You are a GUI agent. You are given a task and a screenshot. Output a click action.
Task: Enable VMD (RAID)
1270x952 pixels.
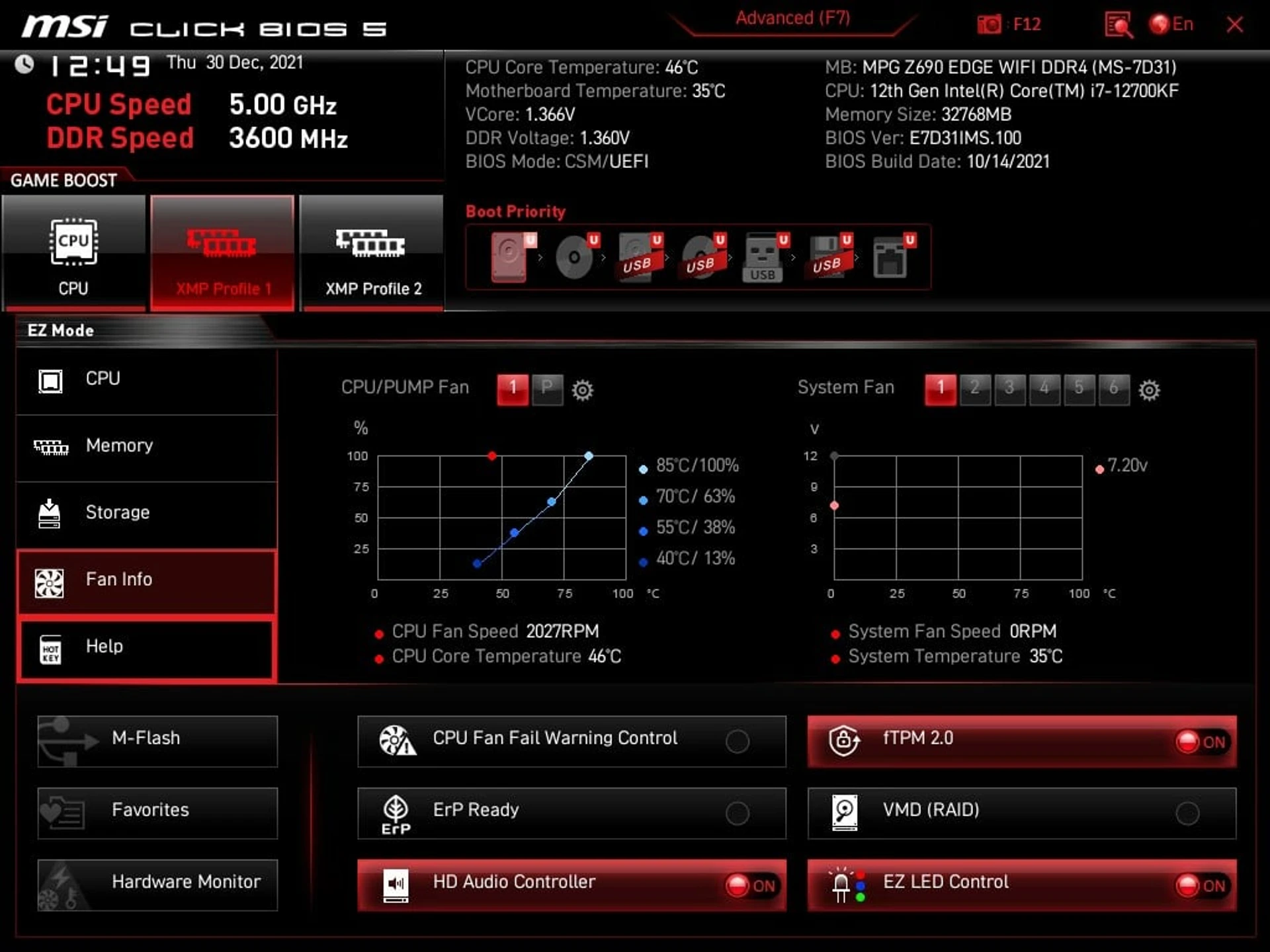[1022, 813]
